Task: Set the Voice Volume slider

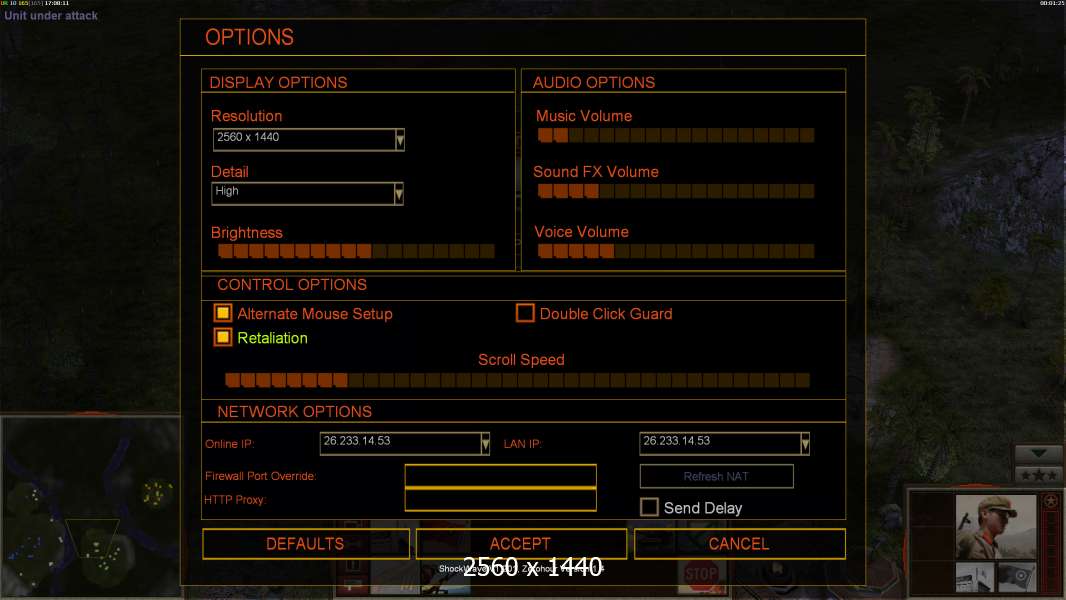Action: coord(676,251)
